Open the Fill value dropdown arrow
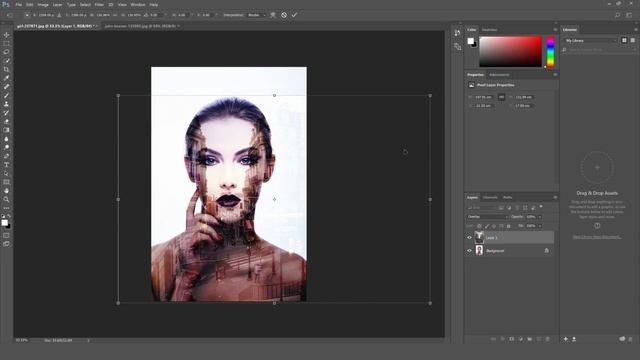This screenshot has width=640, height=360. click(x=540, y=226)
